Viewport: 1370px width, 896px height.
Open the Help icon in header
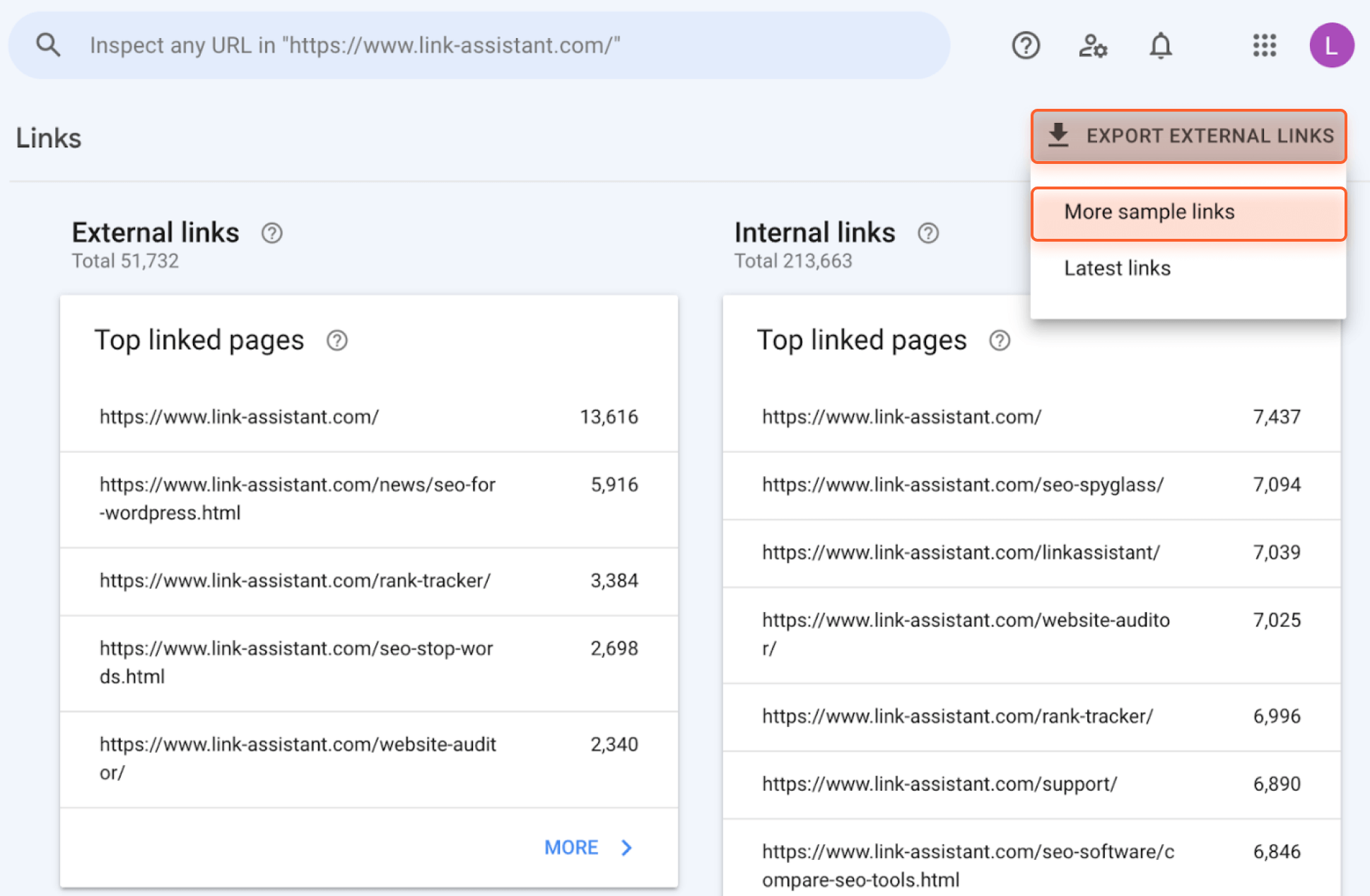(x=1026, y=46)
